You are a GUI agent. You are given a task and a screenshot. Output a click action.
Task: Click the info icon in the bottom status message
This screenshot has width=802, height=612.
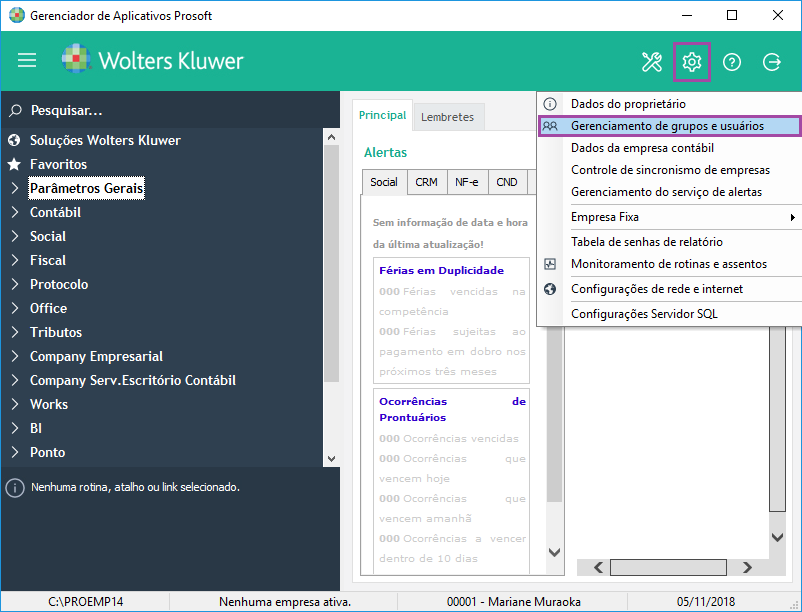click(x=15, y=488)
